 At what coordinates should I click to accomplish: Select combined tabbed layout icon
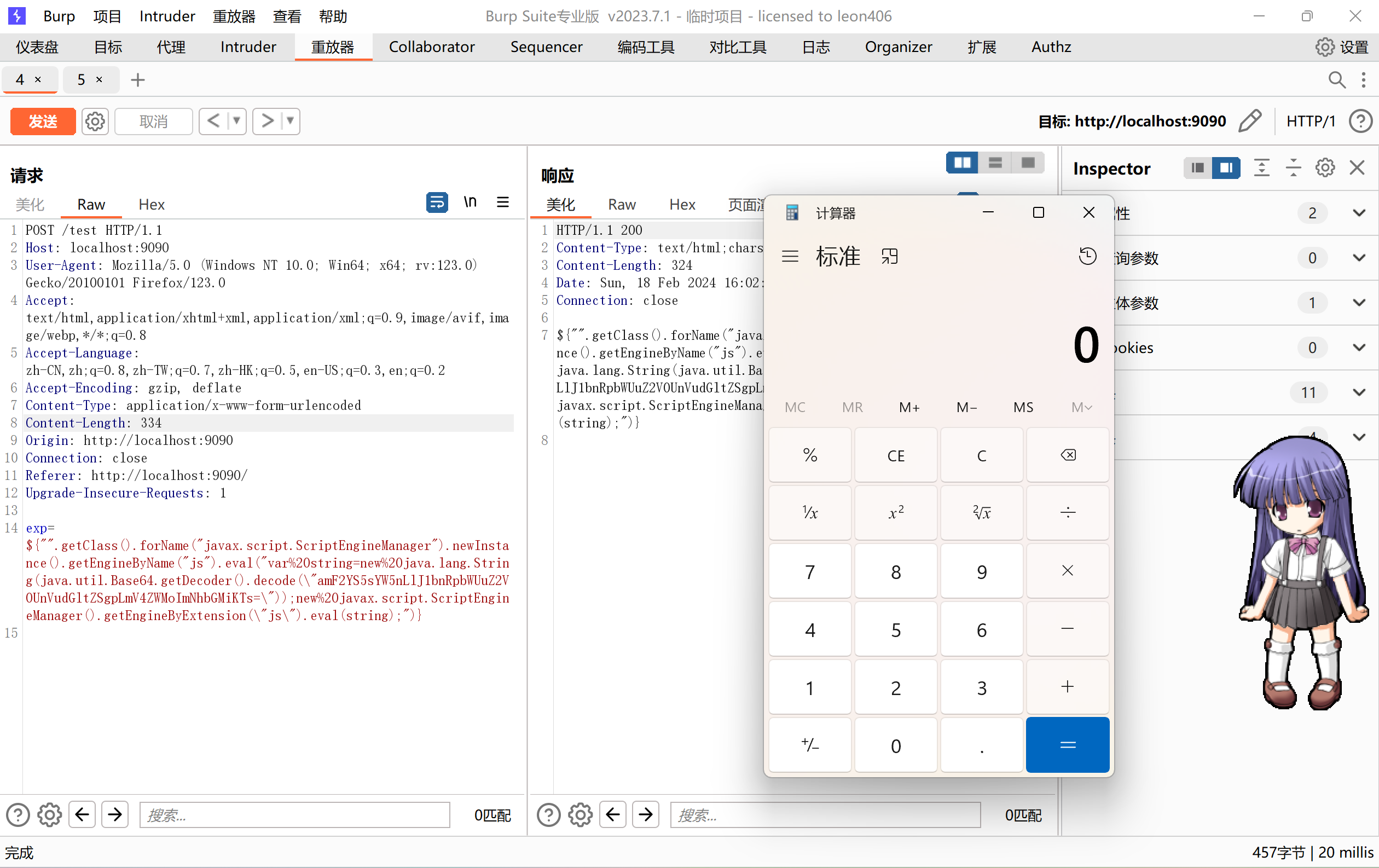(1028, 163)
